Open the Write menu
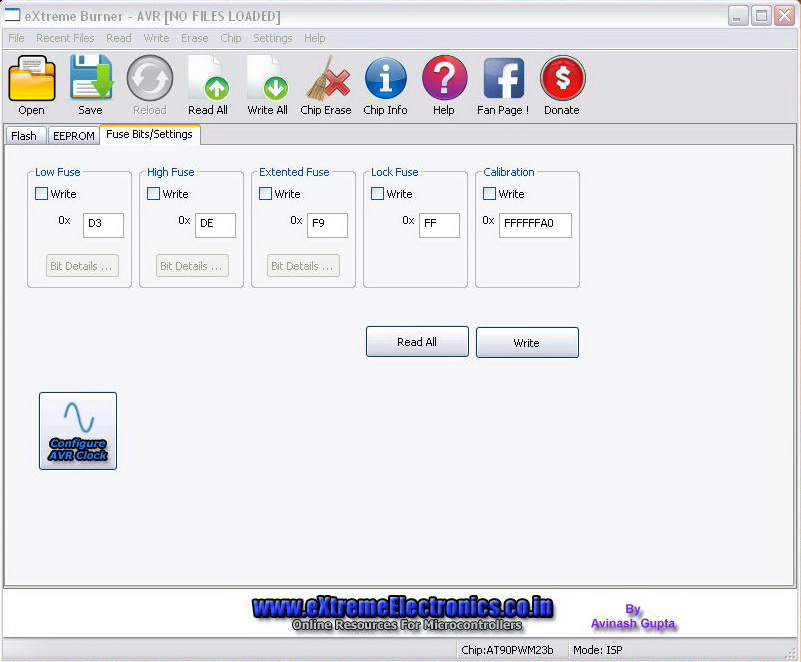Screen dimensions: 801x662 pos(156,38)
